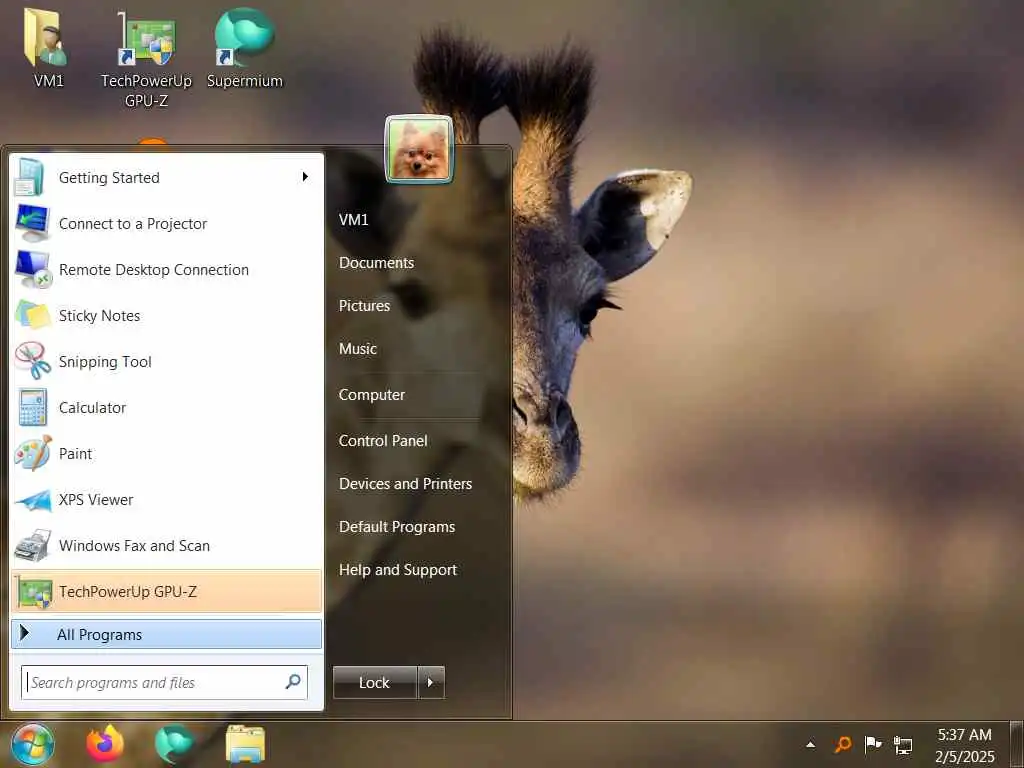Open Pictures library link
This screenshot has height=768, width=1024.
coord(364,306)
